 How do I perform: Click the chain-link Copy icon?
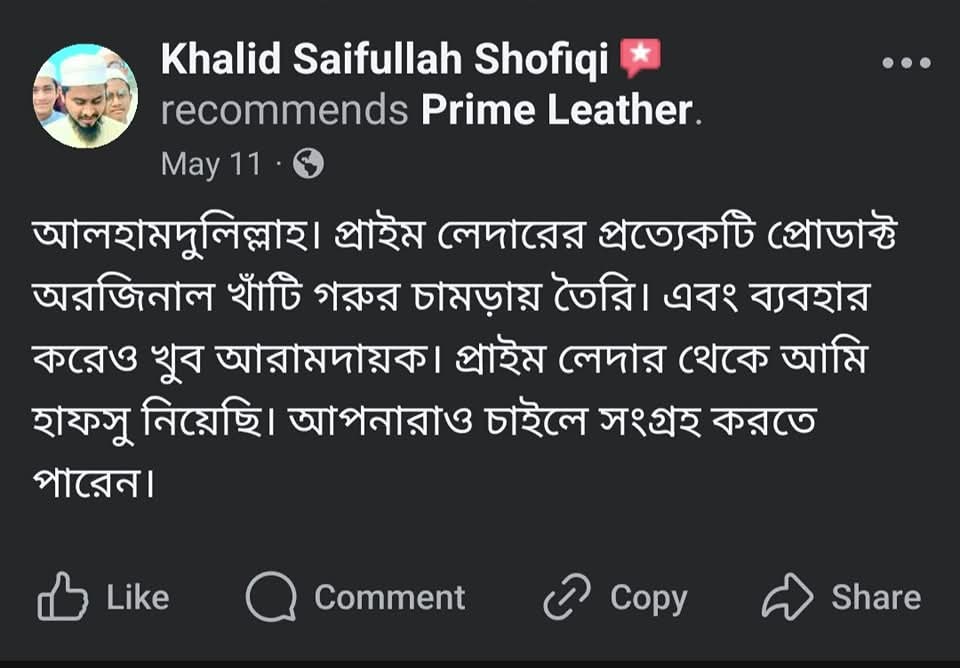coord(568,597)
